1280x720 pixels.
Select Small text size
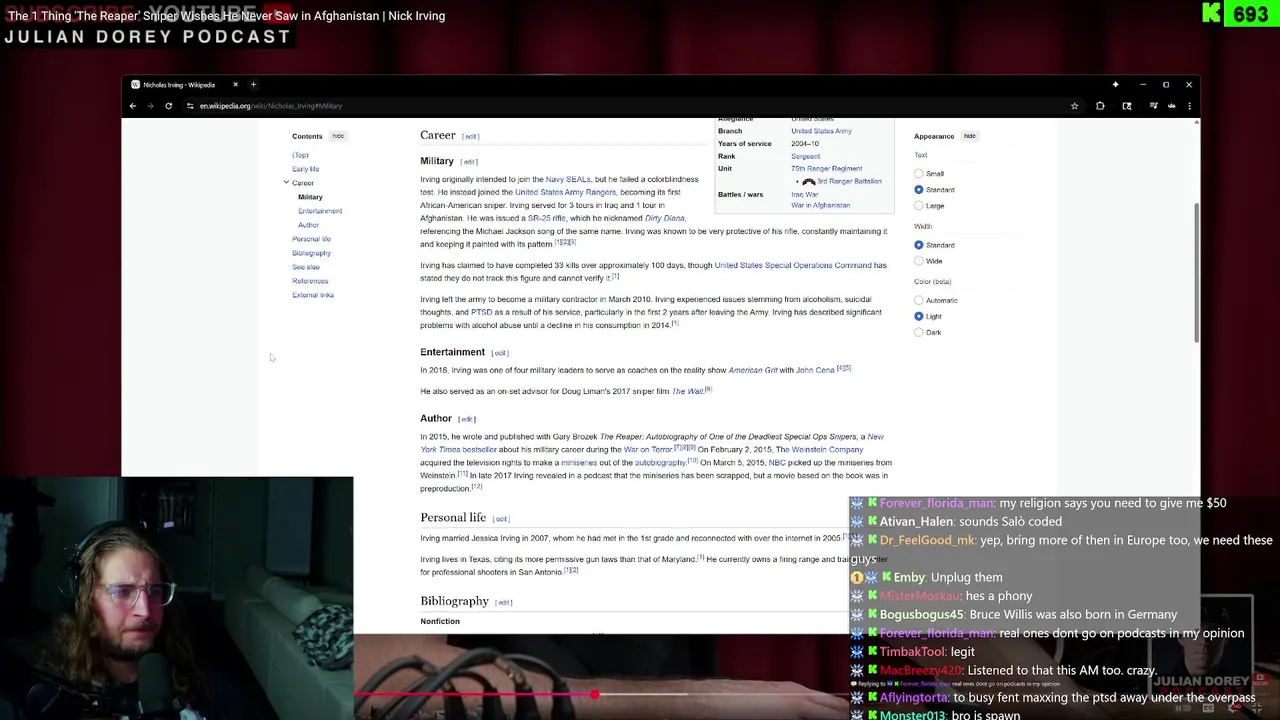pos(919,174)
